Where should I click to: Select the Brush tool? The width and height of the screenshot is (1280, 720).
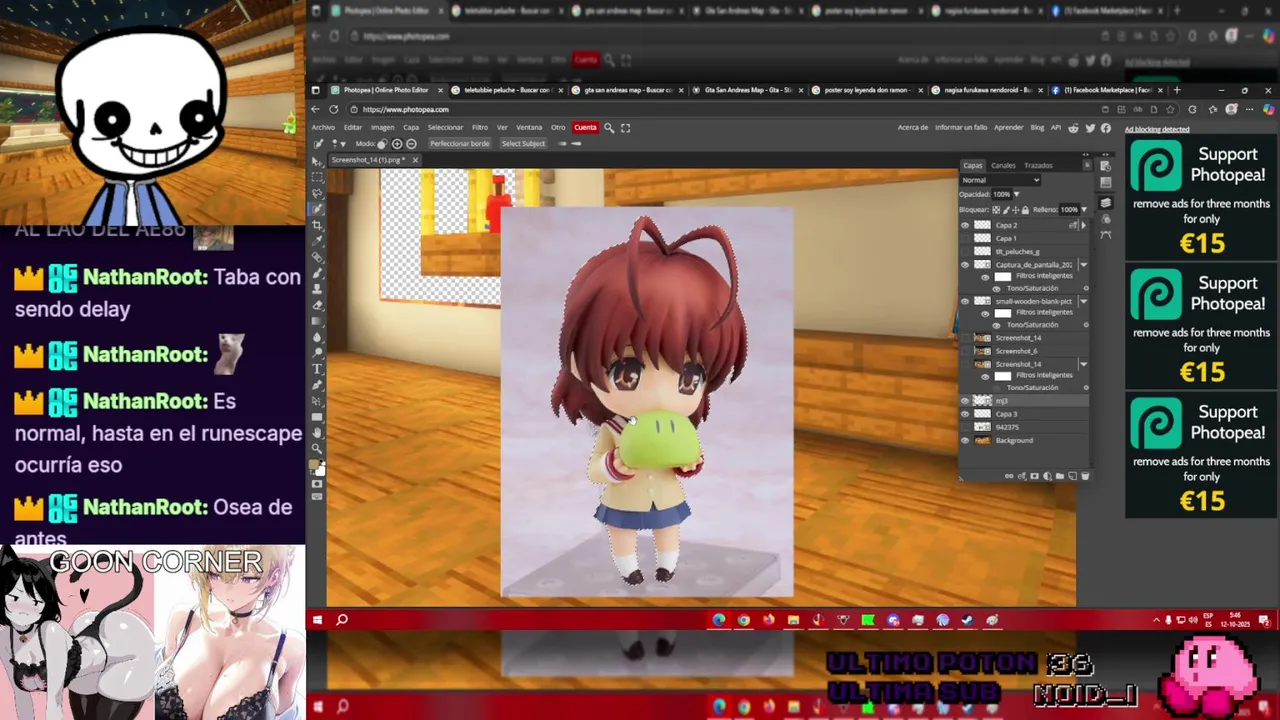pyautogui.click(x=317, y=274)
